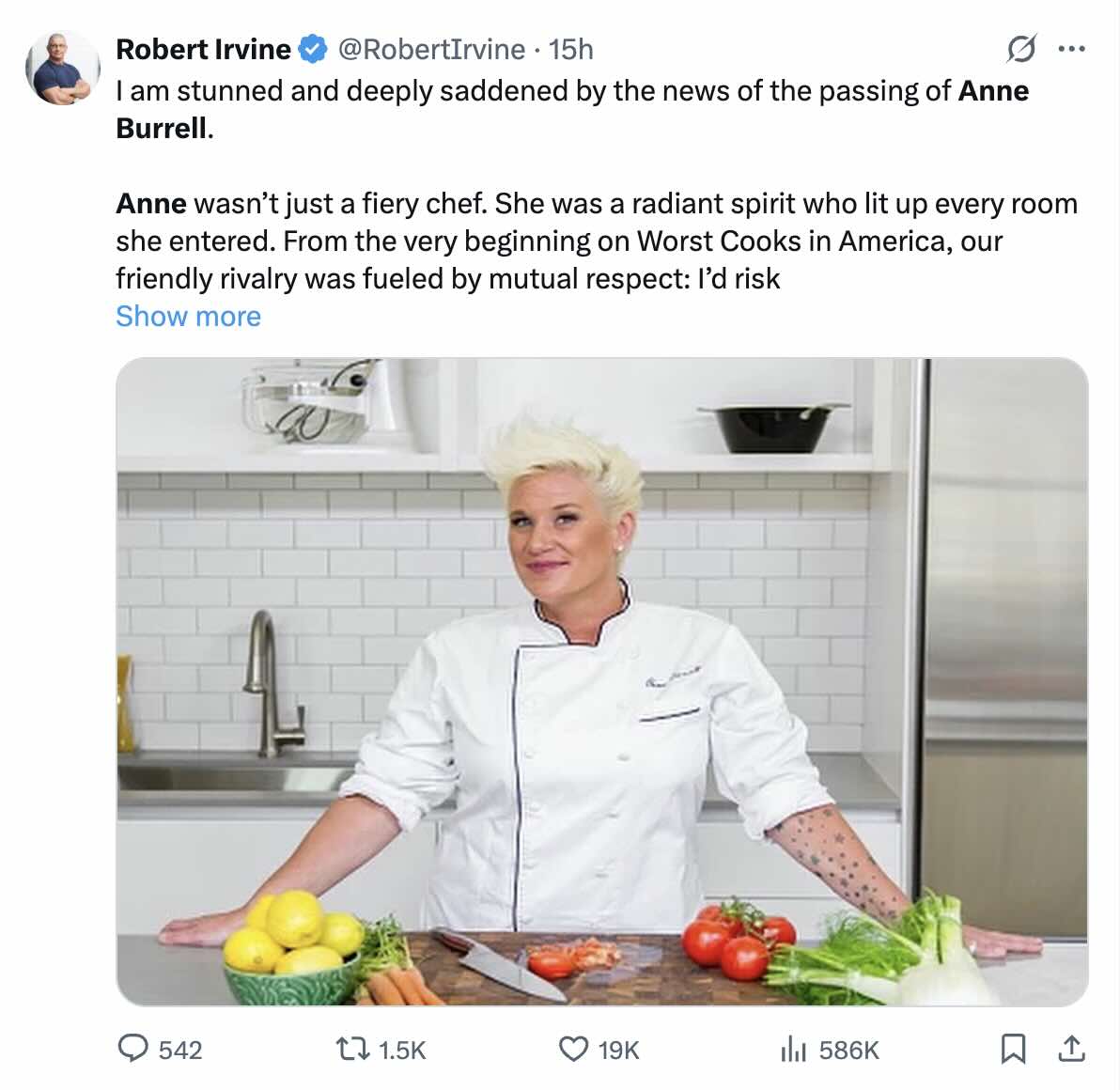Click the Grok slashed-circle icon
This screenshot has width=1120, height=1090.
click(1020, 49)
